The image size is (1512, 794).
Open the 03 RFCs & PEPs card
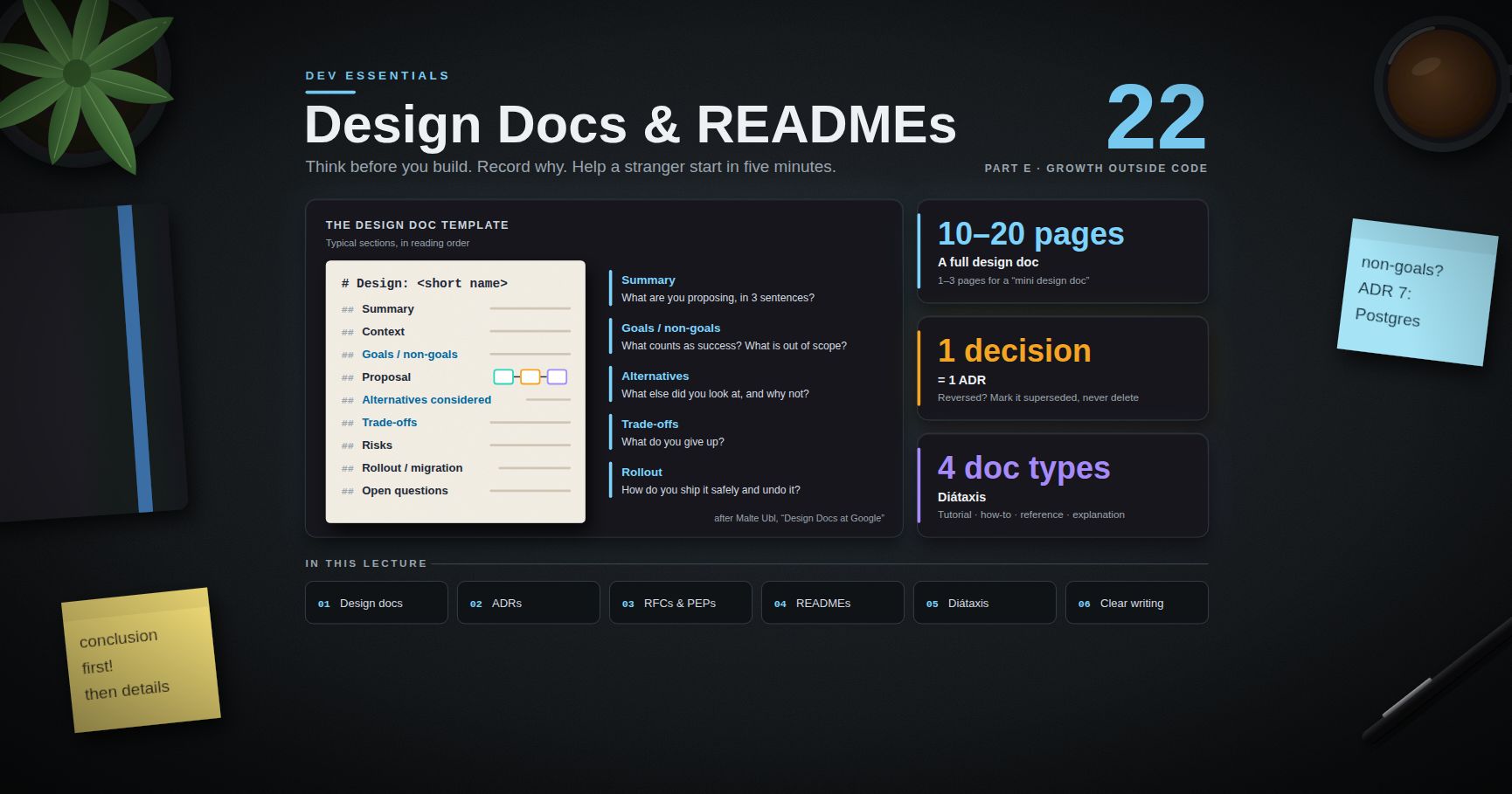[680, 603]
